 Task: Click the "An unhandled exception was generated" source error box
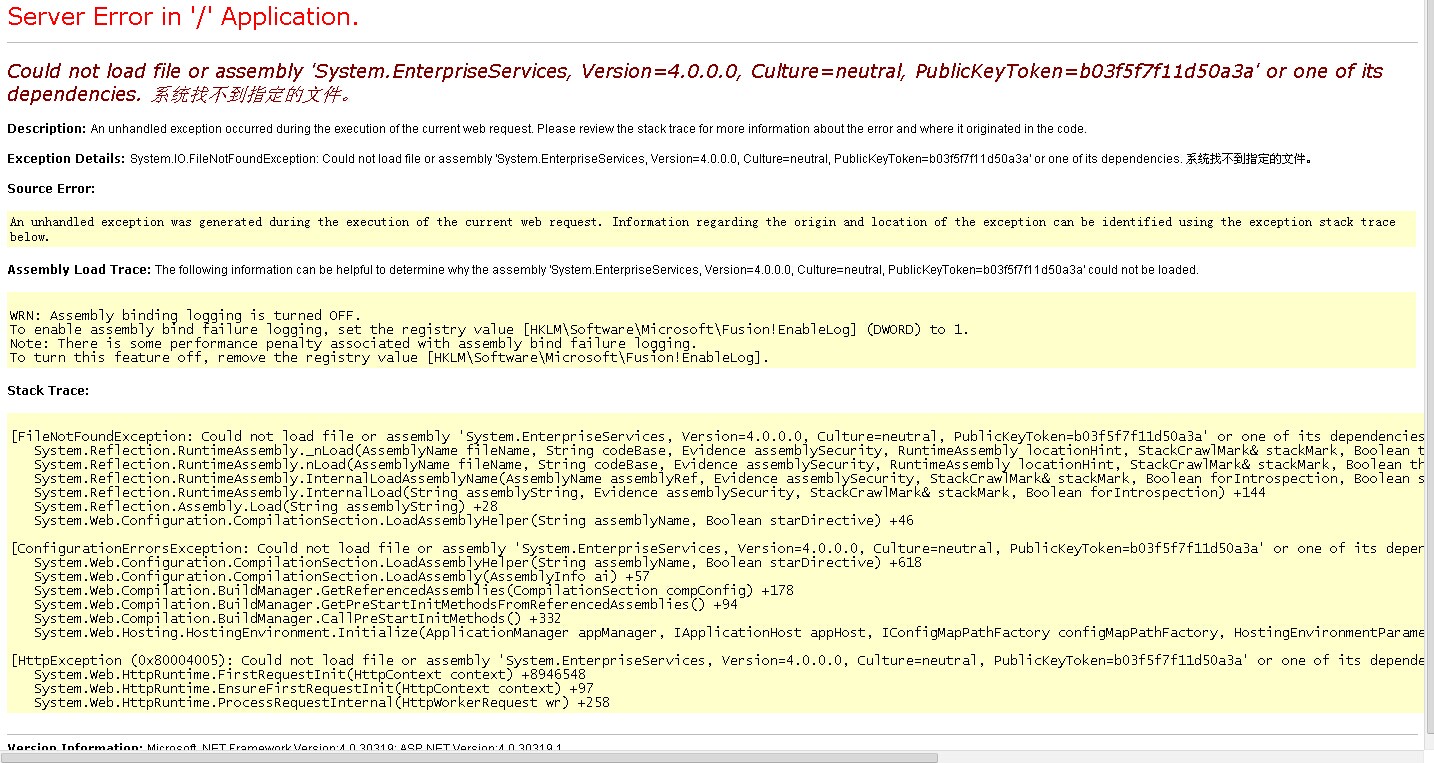[x=702, y=229]
